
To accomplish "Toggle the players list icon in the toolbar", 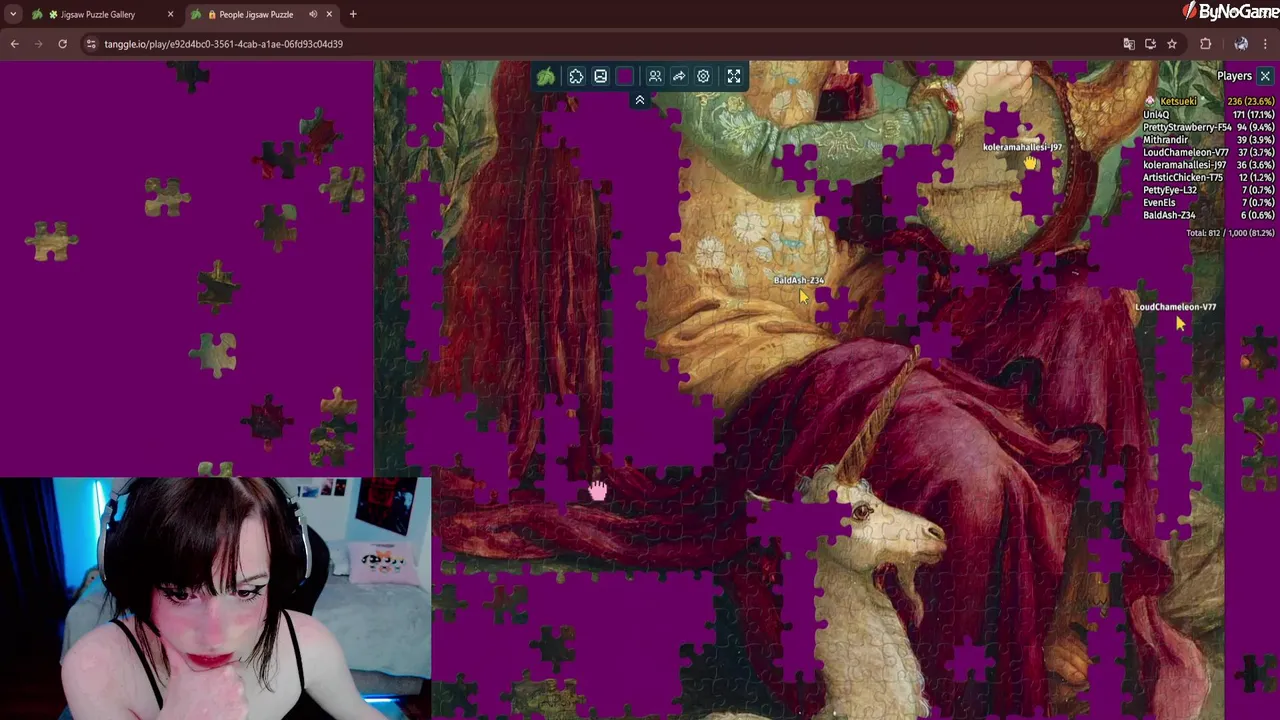I will (655, 77).
